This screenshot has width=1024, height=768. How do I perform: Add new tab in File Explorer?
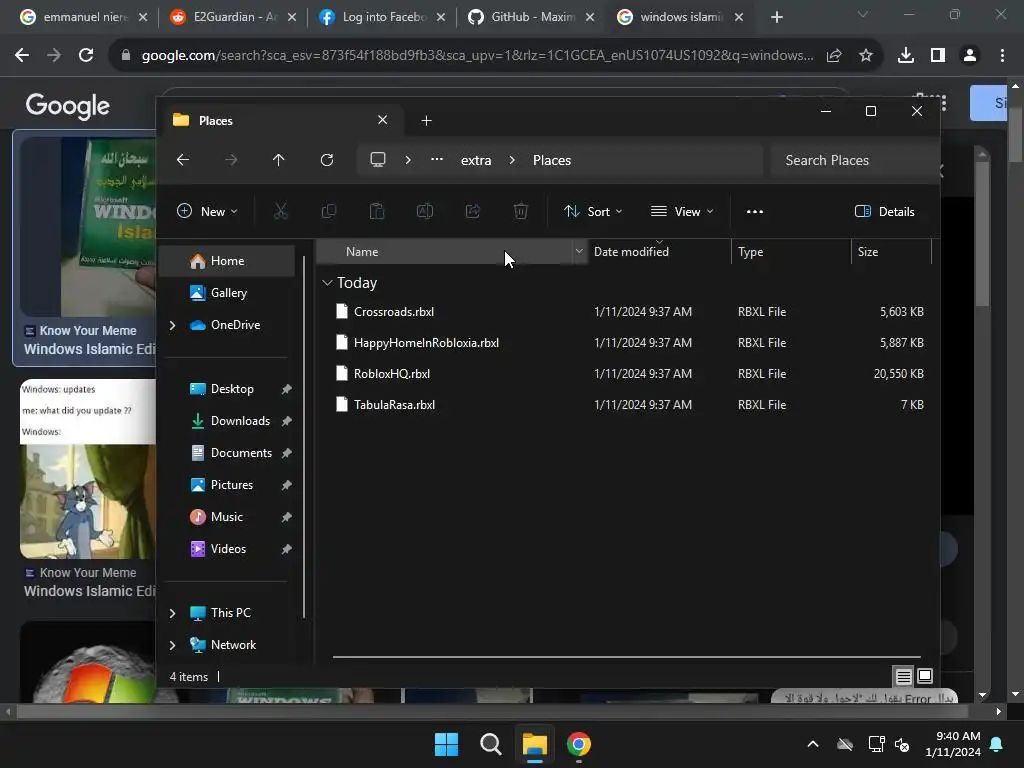(426, 120)
